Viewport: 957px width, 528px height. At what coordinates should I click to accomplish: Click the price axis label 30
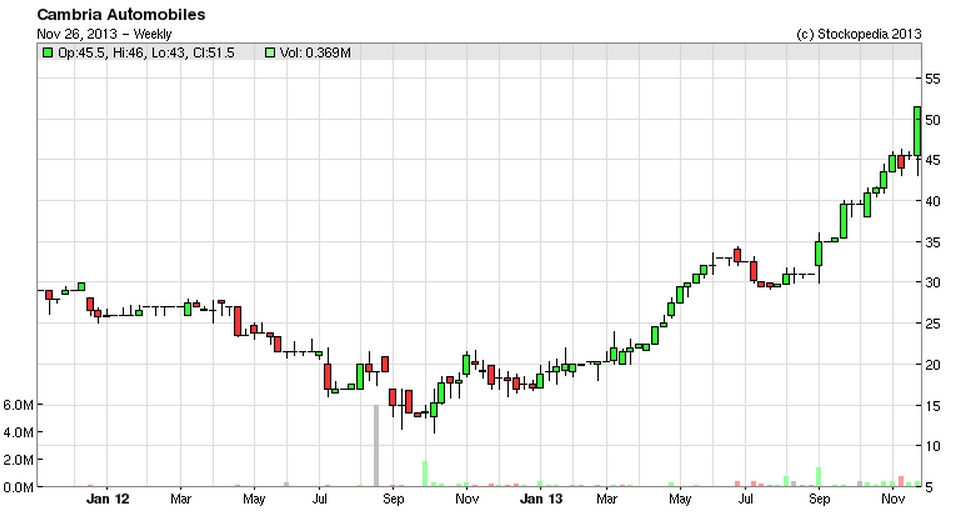[x=933, y=283]
